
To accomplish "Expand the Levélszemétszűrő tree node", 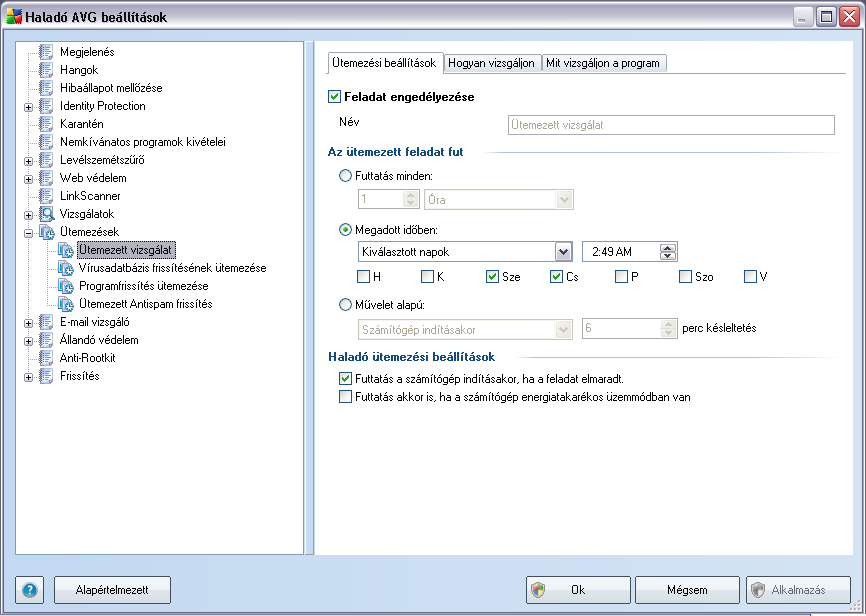I will (x=28, y=161).
